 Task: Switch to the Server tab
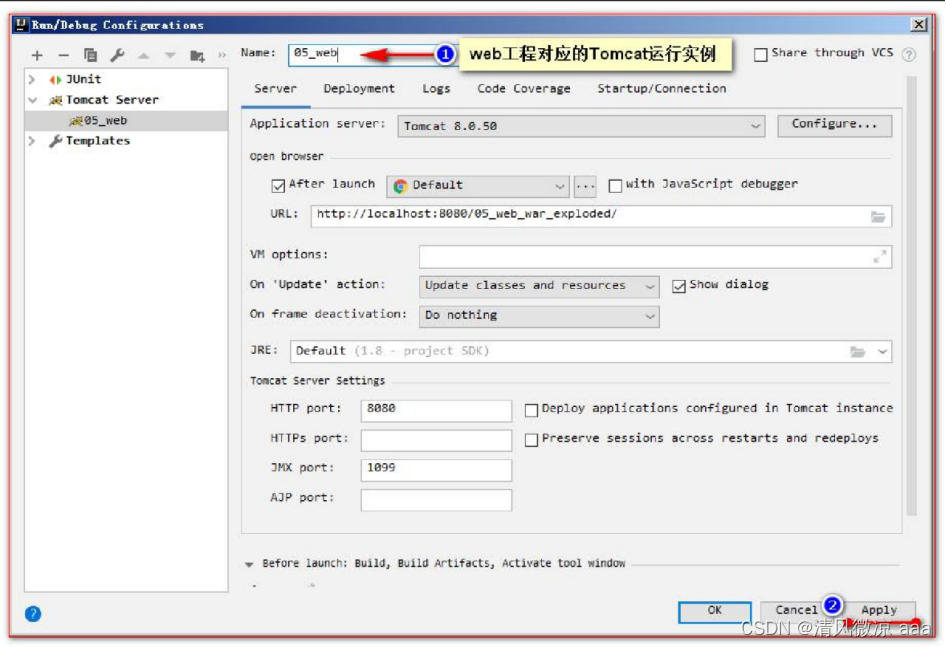click(x=276, y=89)
